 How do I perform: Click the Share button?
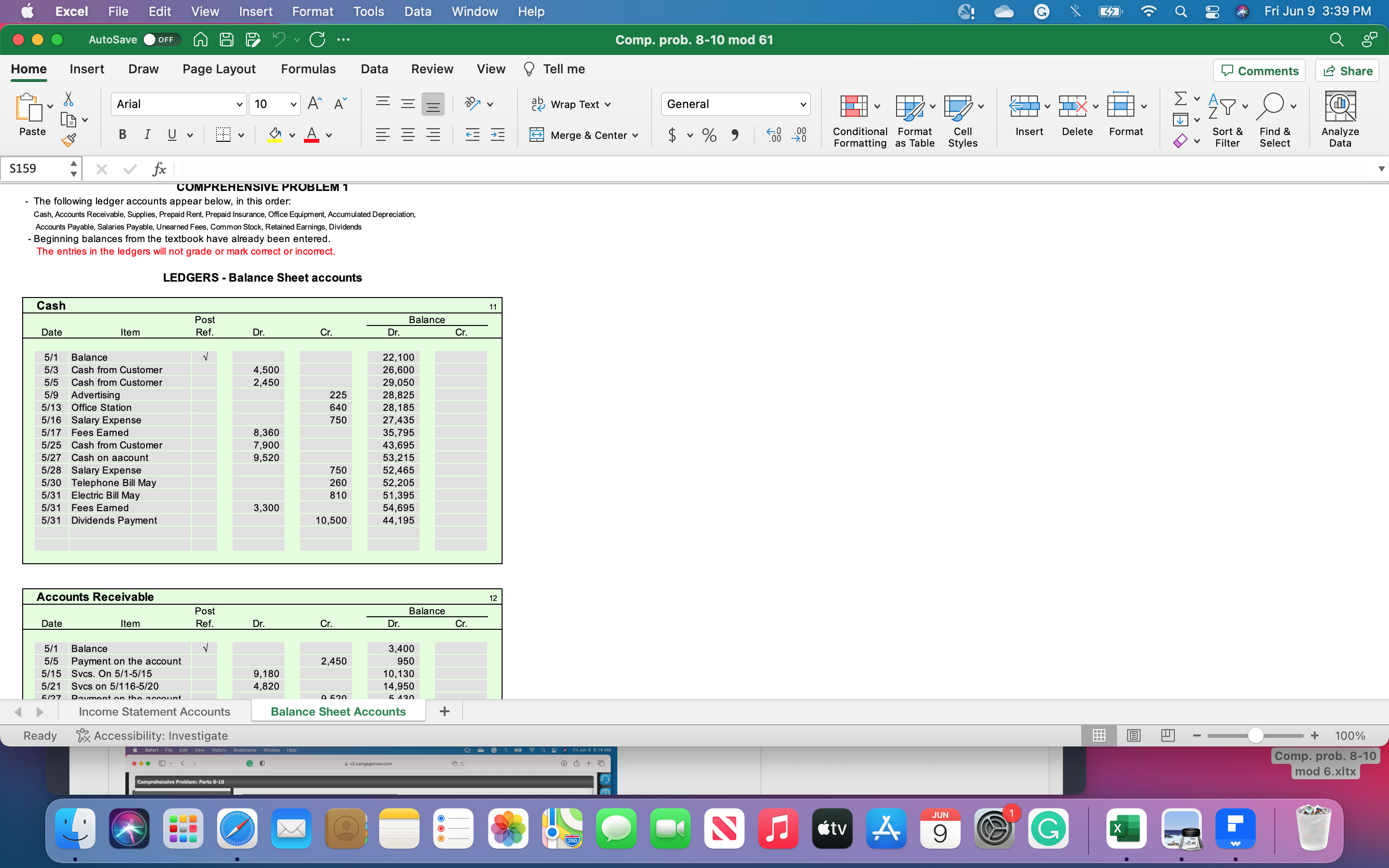[x=1348, y=70]
